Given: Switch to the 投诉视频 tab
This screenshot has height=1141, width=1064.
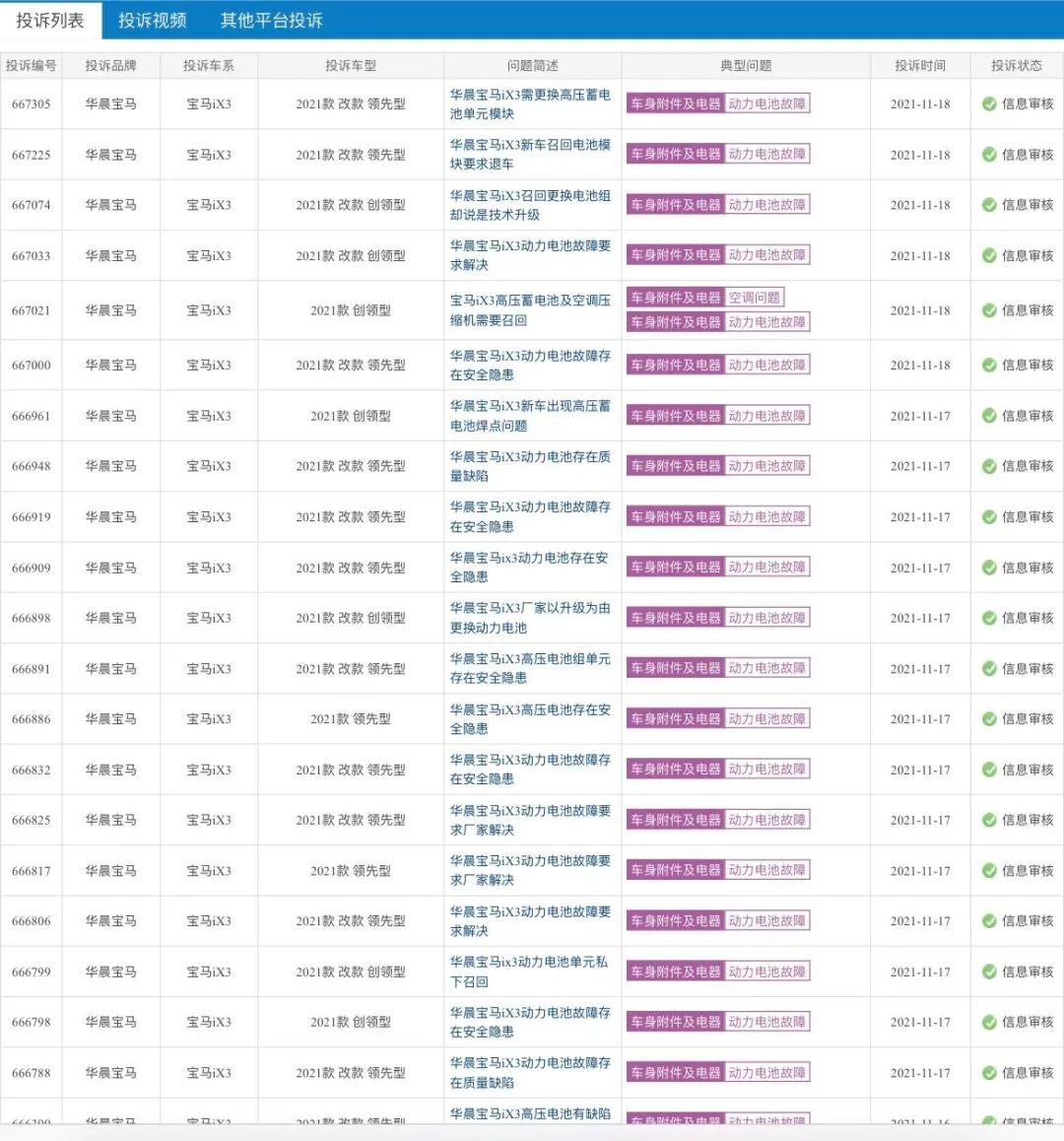Looking at the screenshot, I should [x=152, y=21].
